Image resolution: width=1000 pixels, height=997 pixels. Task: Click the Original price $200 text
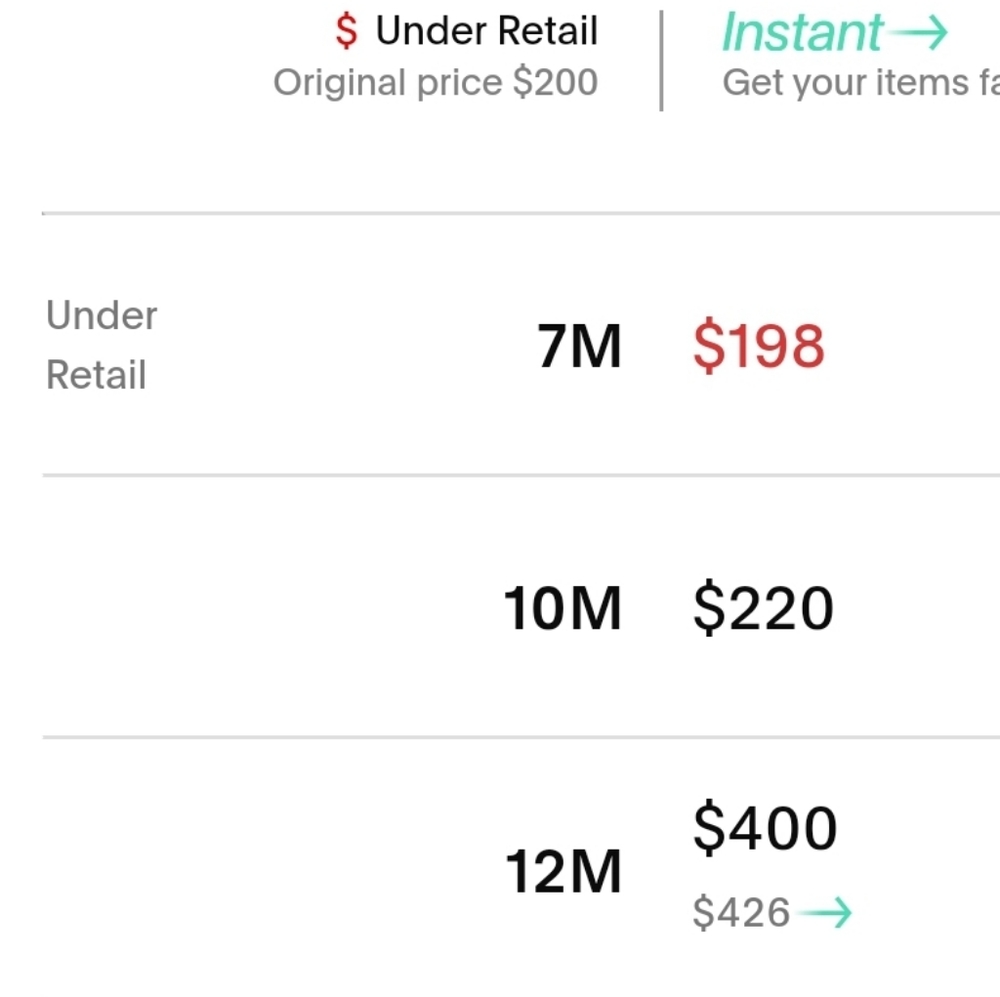tap(435, 82)
